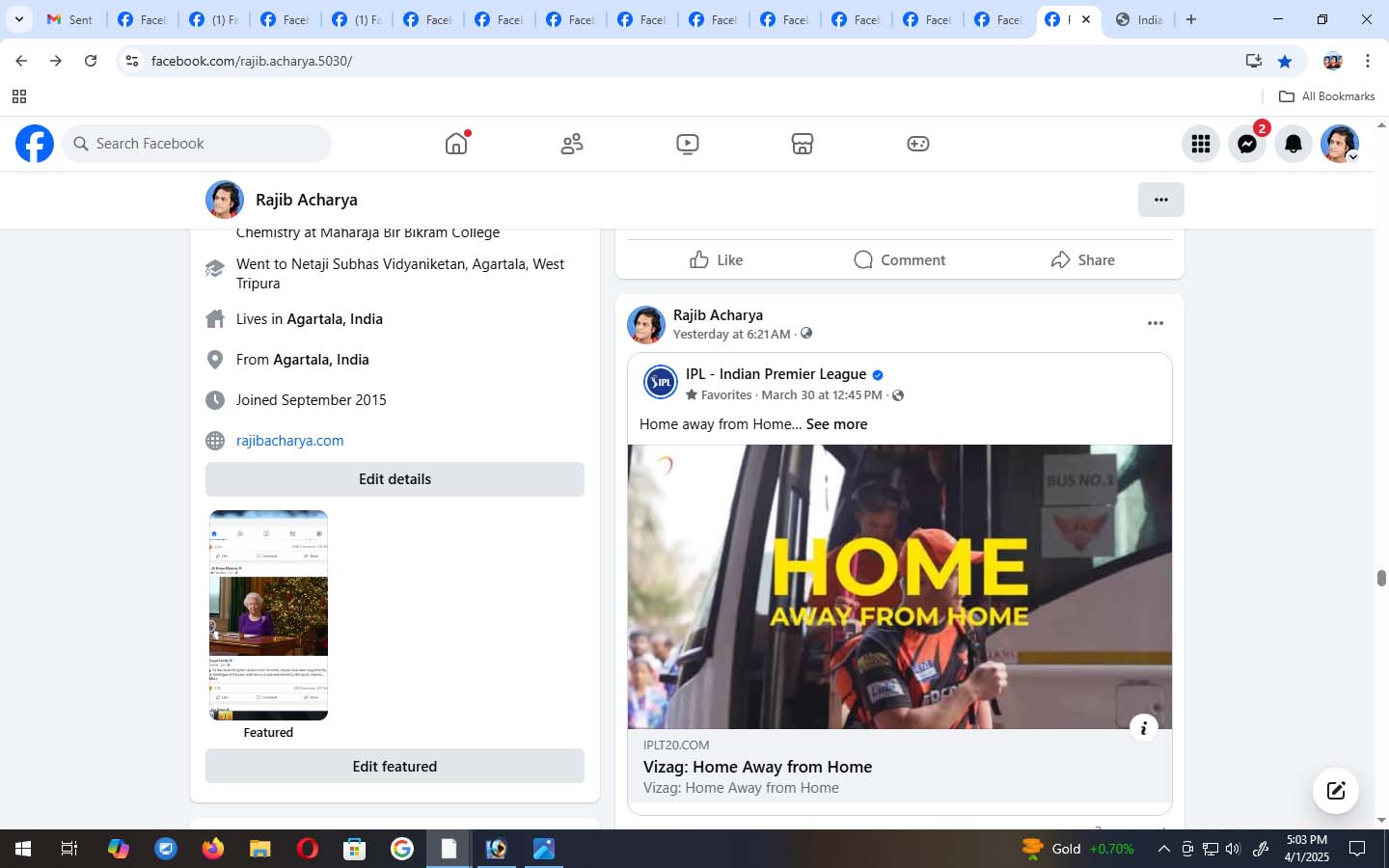Viewport: 1389px width, 868px height.
Task: Open the Gaming icon
Action: point(918,144)
